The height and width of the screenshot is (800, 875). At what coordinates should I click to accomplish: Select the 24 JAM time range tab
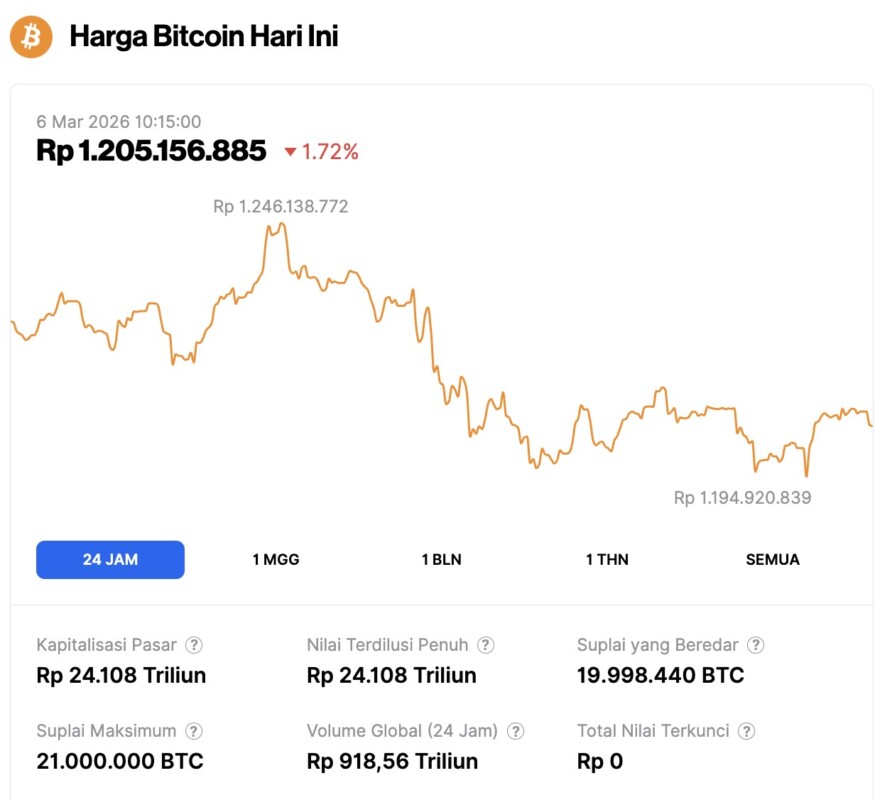click(110, 560)
